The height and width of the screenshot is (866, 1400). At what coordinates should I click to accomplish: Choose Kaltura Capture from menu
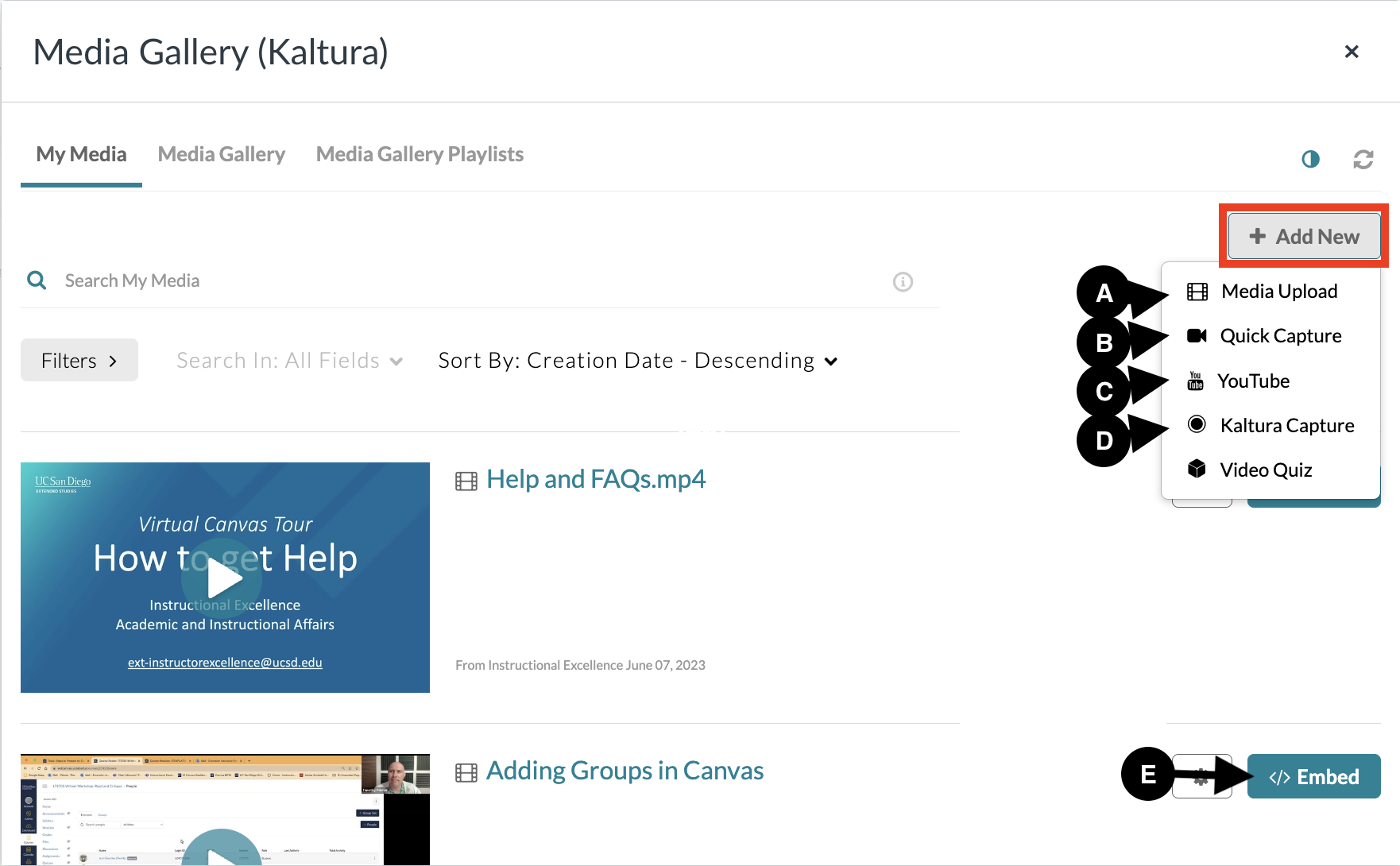point(1270,425)
